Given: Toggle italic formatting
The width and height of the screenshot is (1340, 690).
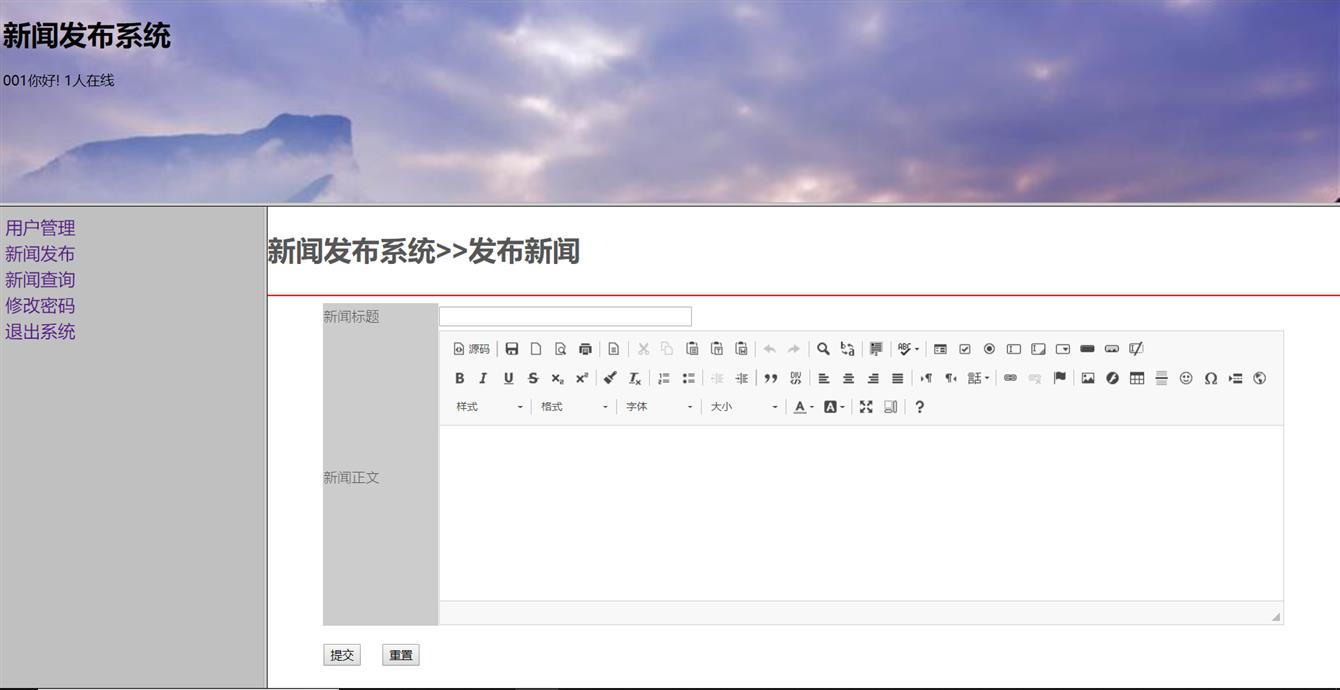Looking at the screenshot, I should click(x=483, y=378).
